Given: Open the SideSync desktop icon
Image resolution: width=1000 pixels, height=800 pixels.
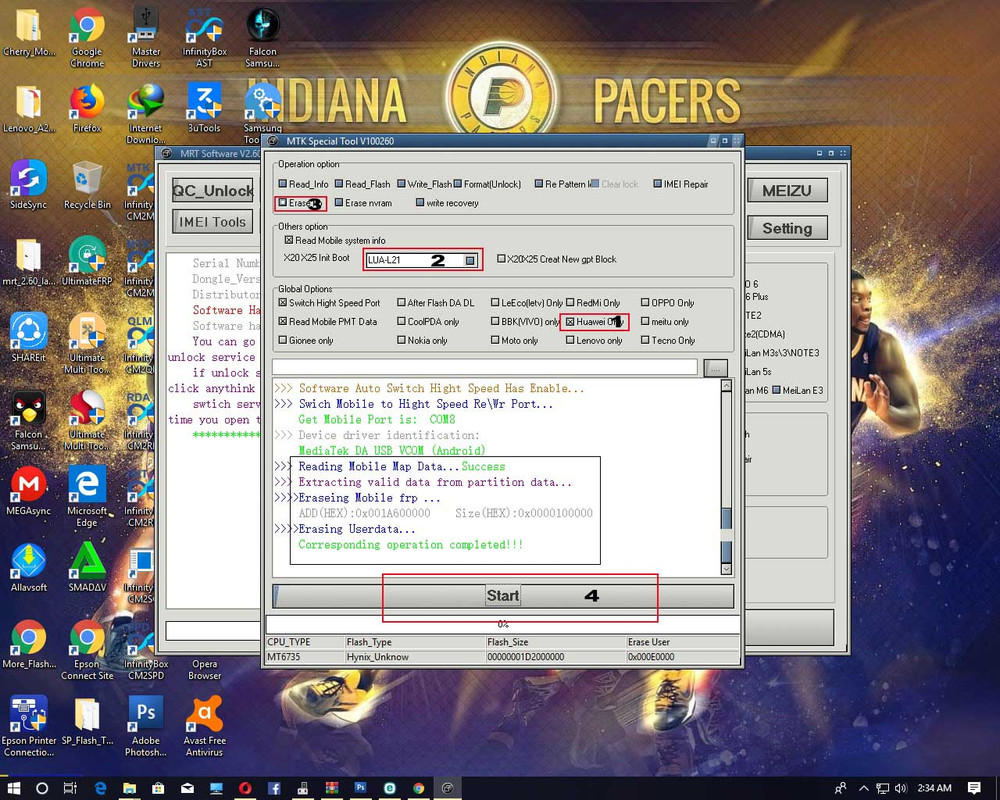Looking at the screenshot, I should coord(29,185).
